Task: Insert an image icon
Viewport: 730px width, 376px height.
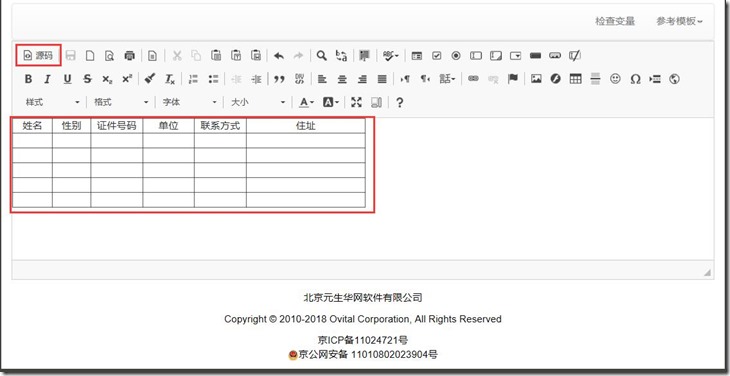Action: tap(536, 79)
